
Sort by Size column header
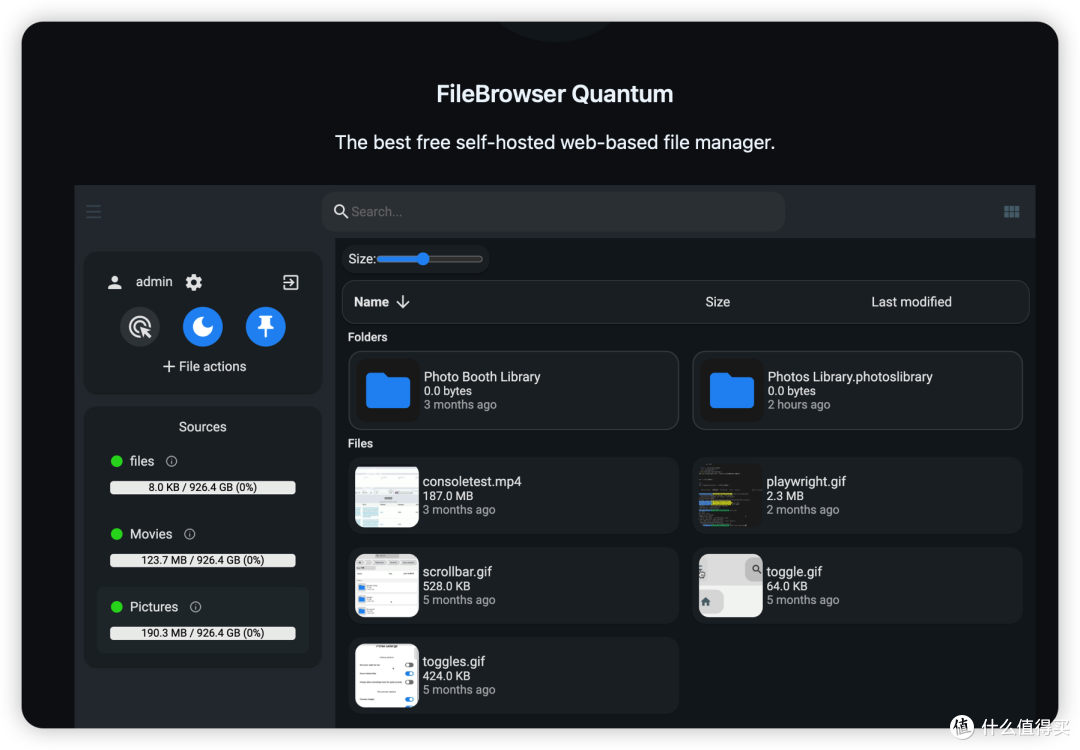point(717,302)
